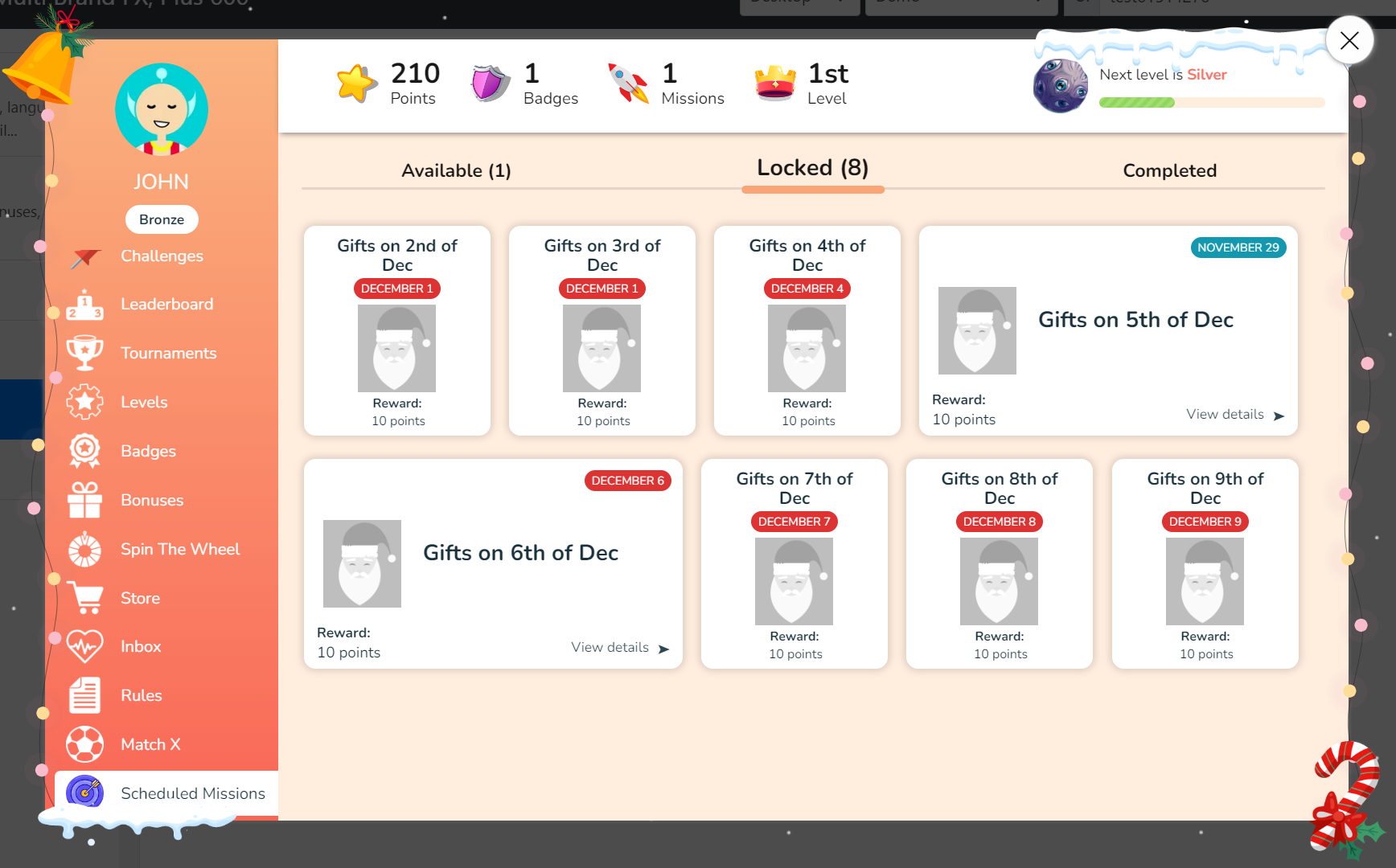1396x868 pixels.
Task: Open the Bonuses gift box icon
Action: click(84, 500)
